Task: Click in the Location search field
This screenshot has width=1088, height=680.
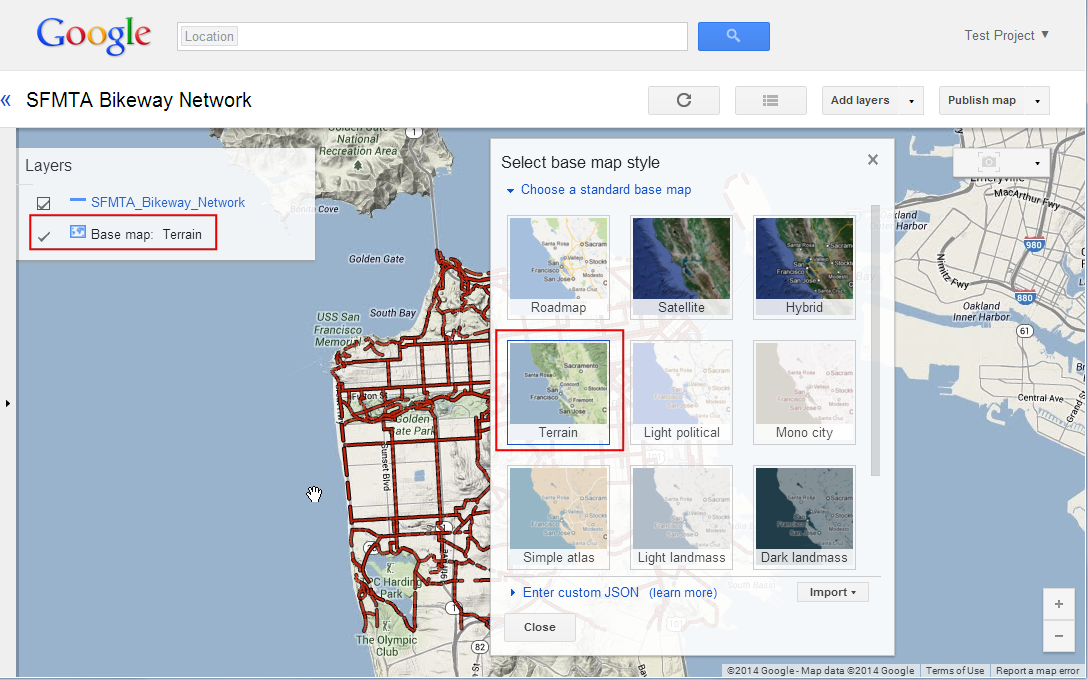Action: [x=460, y=37]
